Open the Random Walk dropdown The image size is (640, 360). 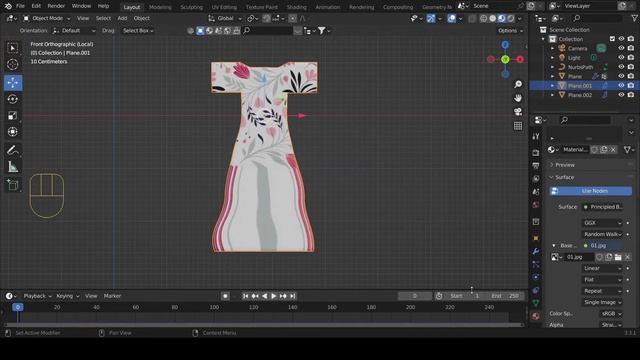602,234
